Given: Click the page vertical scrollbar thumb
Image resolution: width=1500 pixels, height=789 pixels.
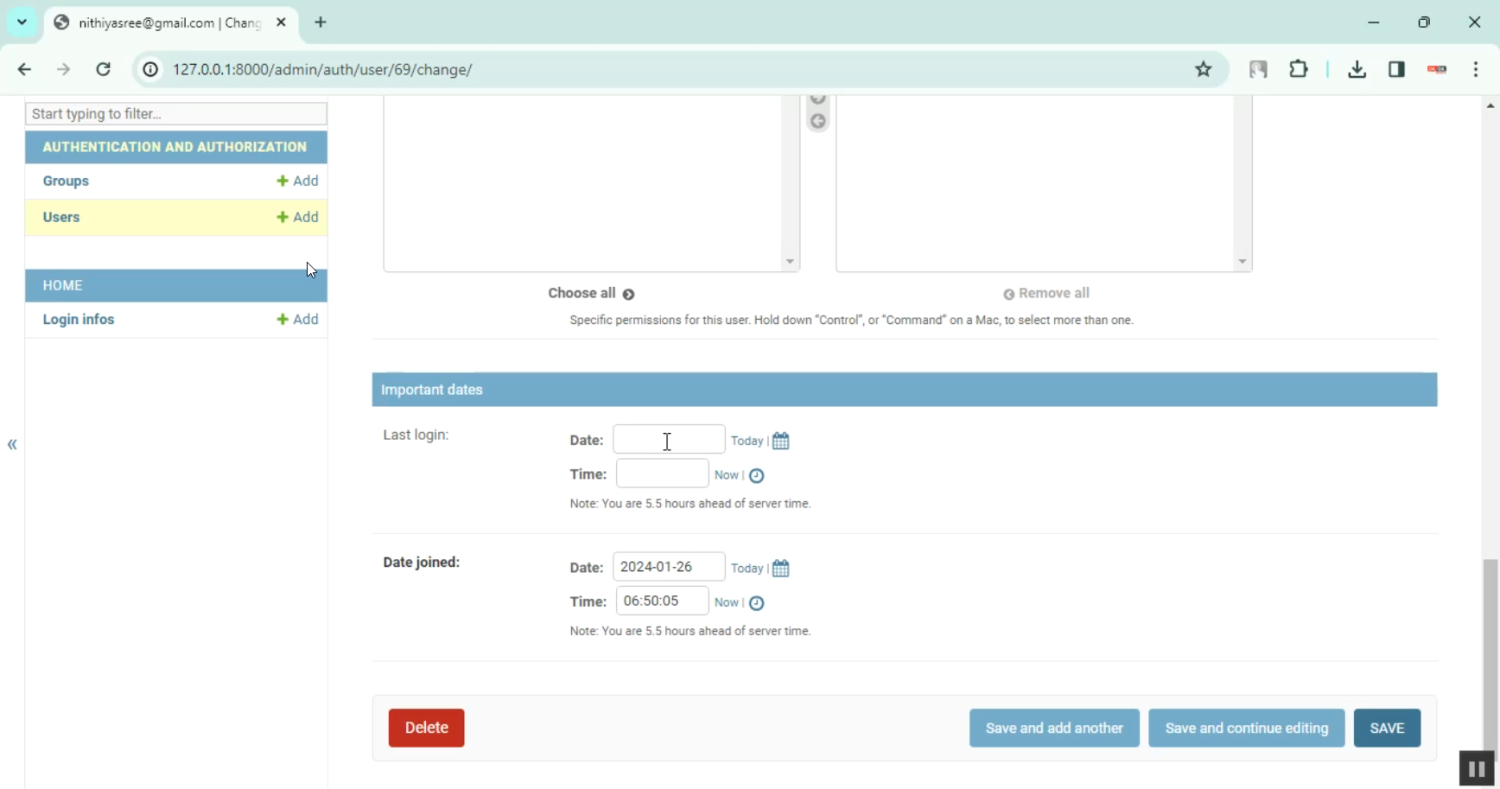Looking at the screenshot, I should tap(1490, 640).
